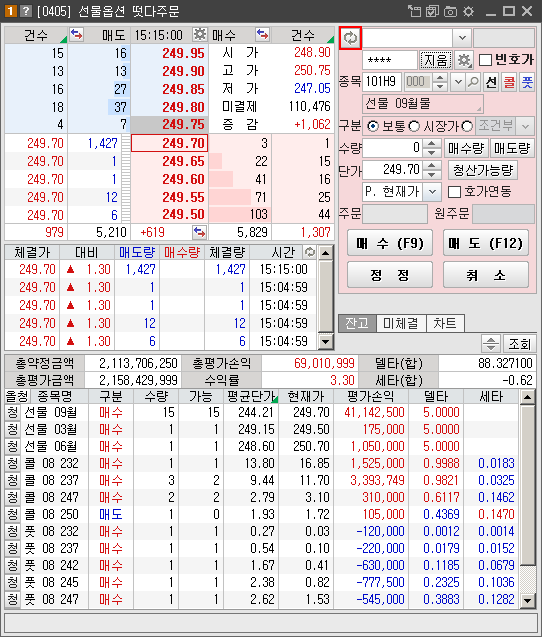Open order book settings gear by 15:15:00
Image resolution: width=542 pixels, height=637 pixels.
(x=199, y=35)
